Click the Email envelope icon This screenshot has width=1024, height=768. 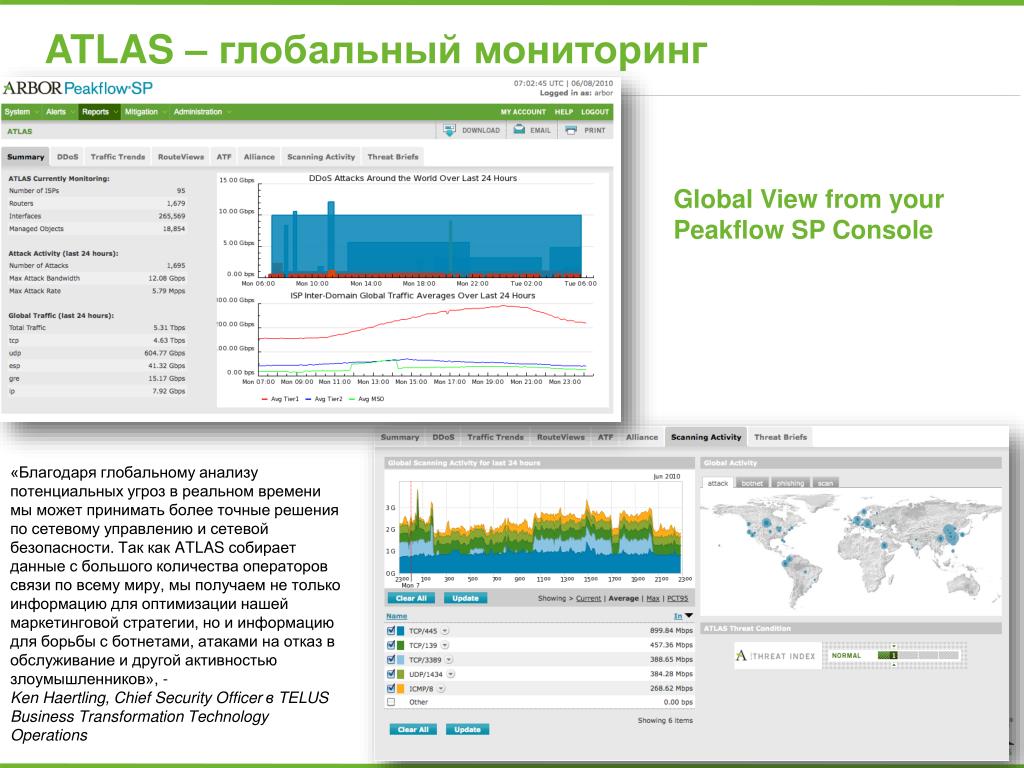coord(519,130)
